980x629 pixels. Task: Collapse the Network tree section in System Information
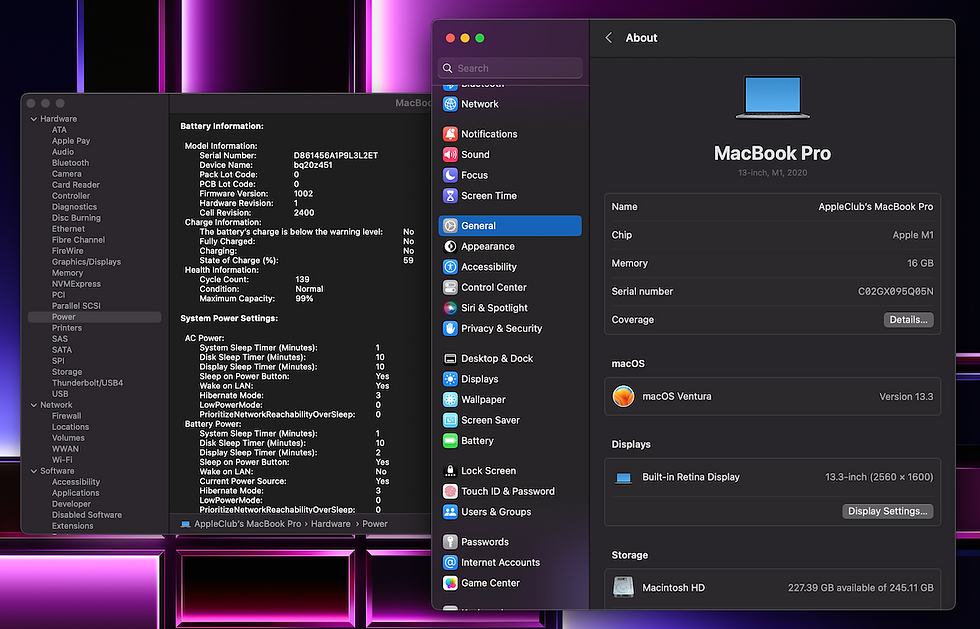coord(34,405)
